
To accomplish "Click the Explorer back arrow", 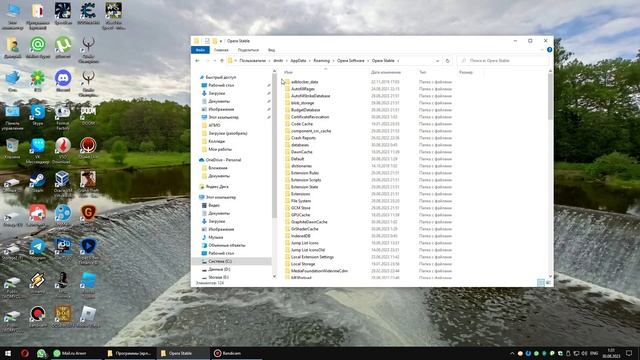I will point(198,61).
